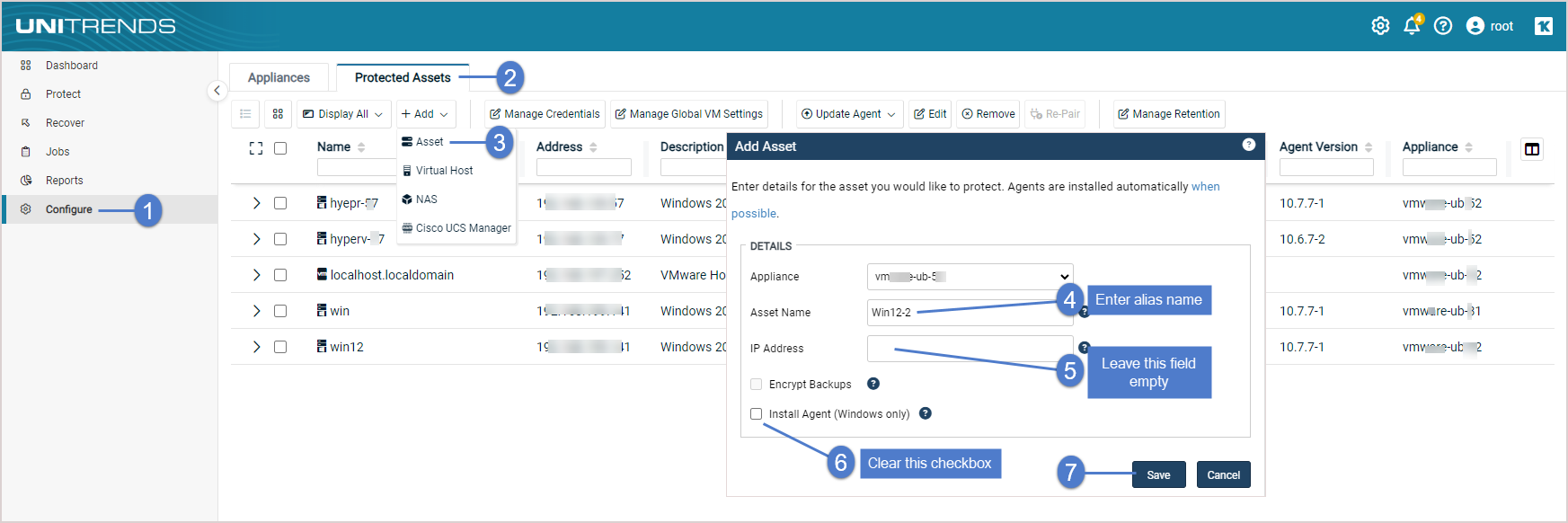Sort by Name column arrows
1568x523 pixels.
pos(361,147)
